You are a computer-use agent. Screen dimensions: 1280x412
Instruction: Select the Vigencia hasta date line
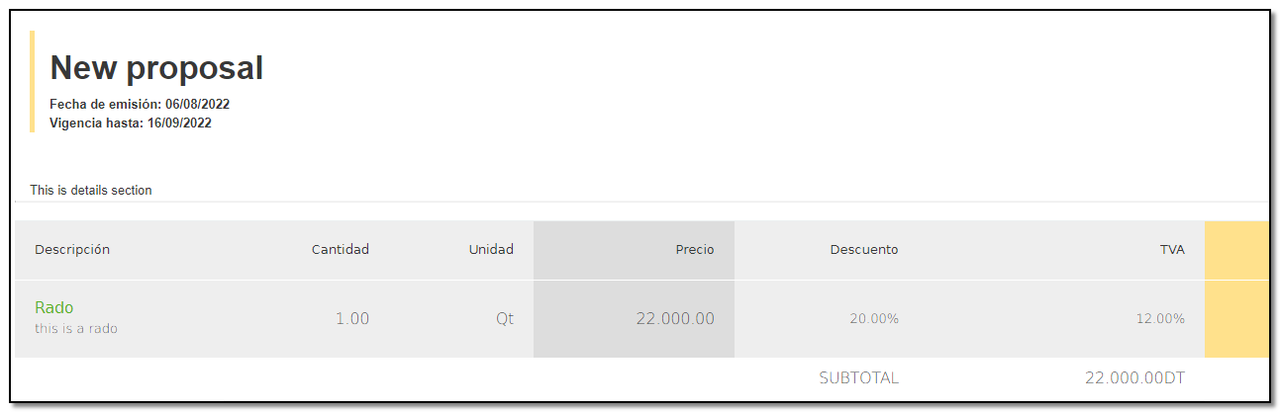130,123
